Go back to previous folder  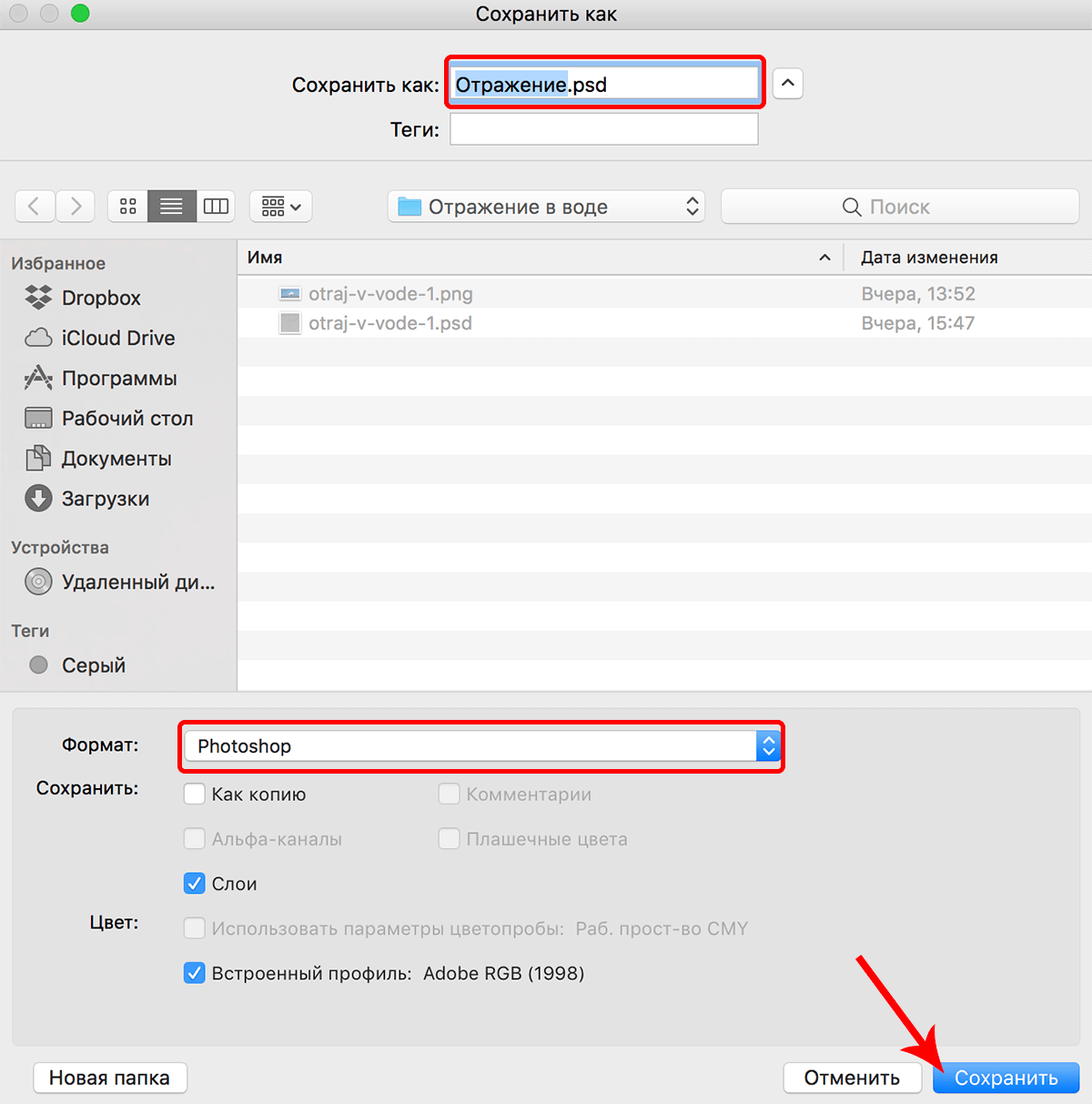(x=35, y=207)
